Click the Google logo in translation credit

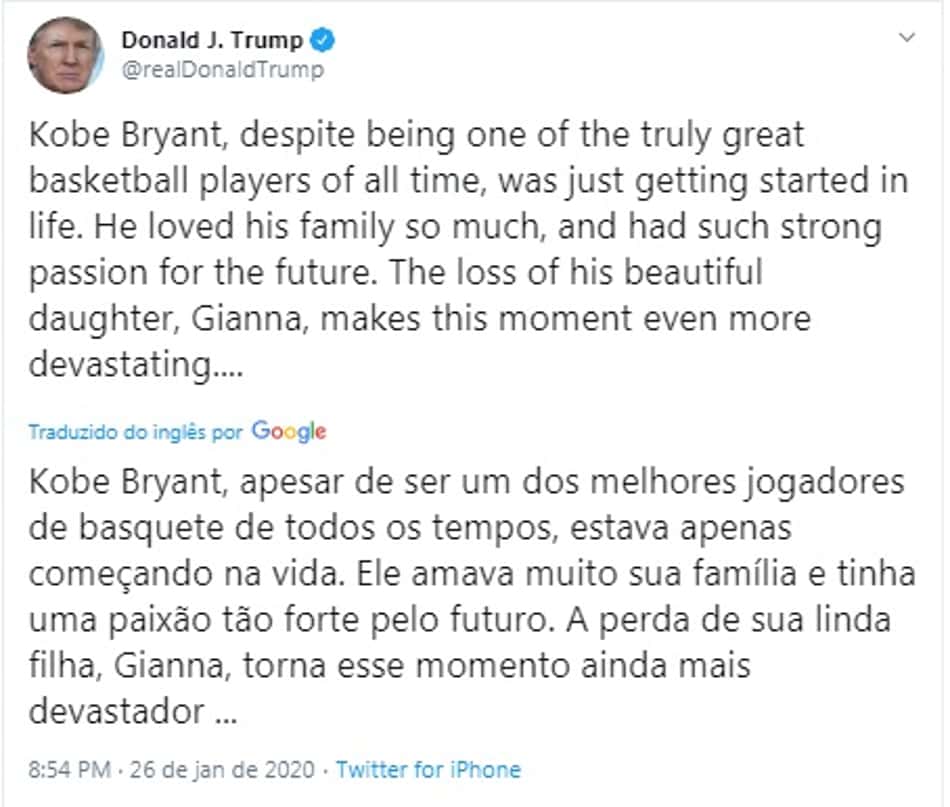tap(289, 431)
